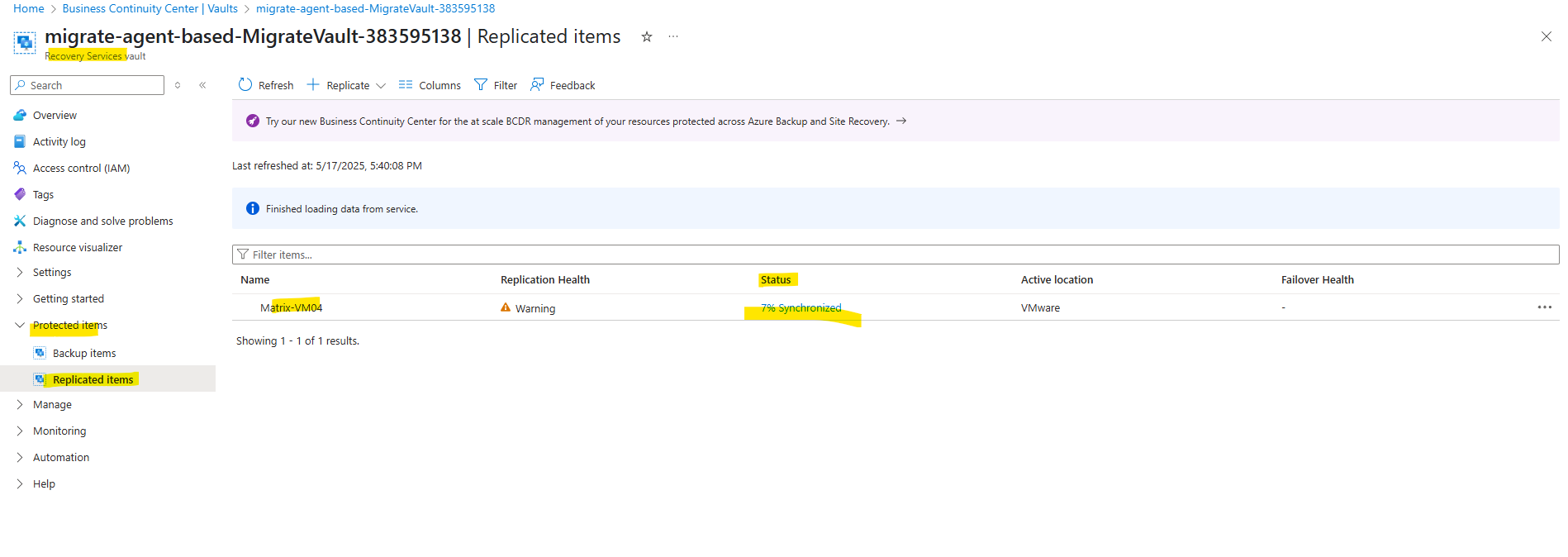Open migrate-agent-based-MigrateVault breadcrumb link
This screenshot has height=557, width=1568.
(x=375, y=8)
